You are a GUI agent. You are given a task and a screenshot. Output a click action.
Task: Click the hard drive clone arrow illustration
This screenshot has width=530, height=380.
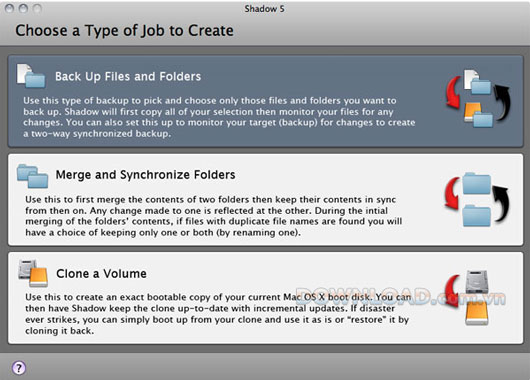pyautogui.click(x=467, y=298)
